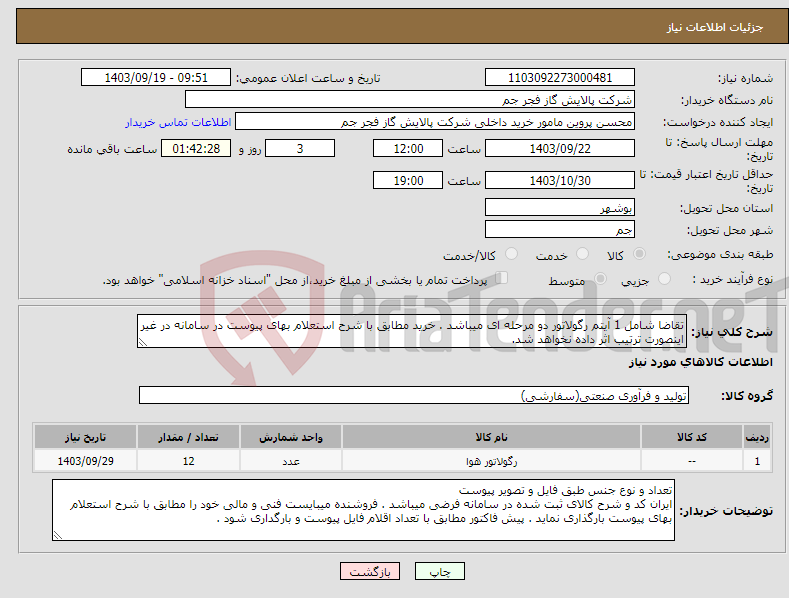Click the چاپ (print) button
Viewport: 789px width, 598px height.
tap(439, 571)
